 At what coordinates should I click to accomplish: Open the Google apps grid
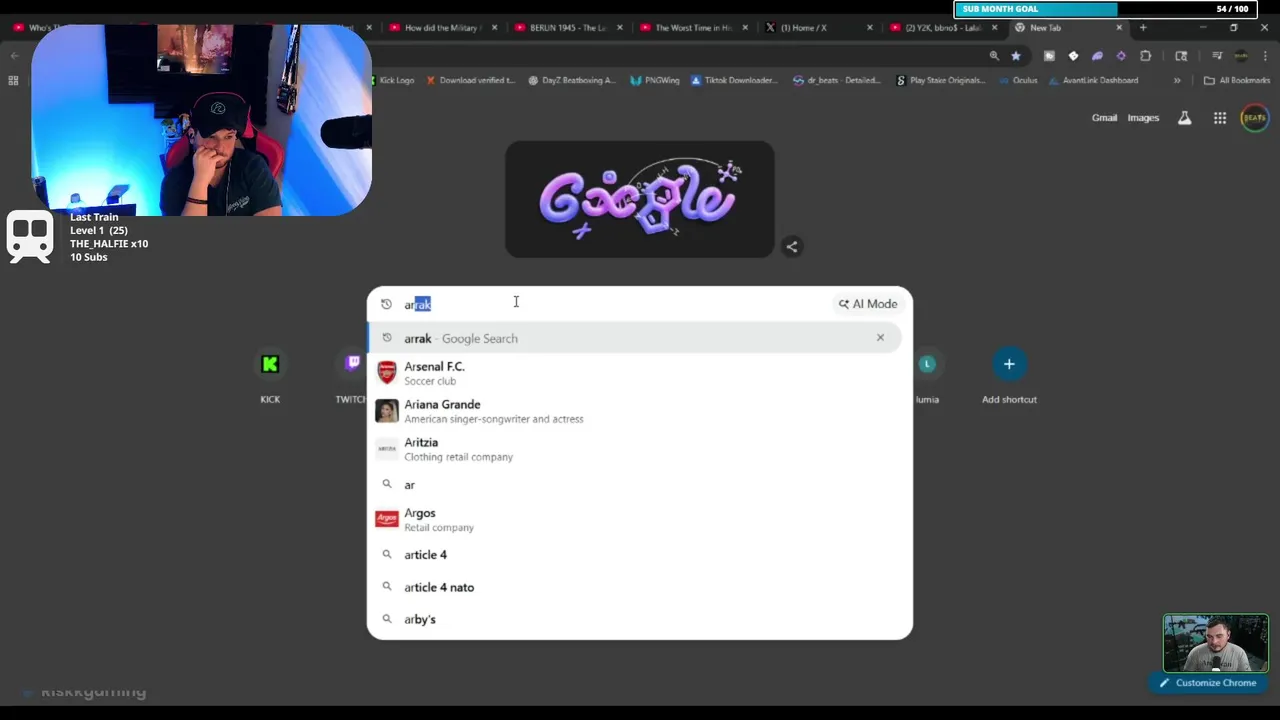[1220, 118]
